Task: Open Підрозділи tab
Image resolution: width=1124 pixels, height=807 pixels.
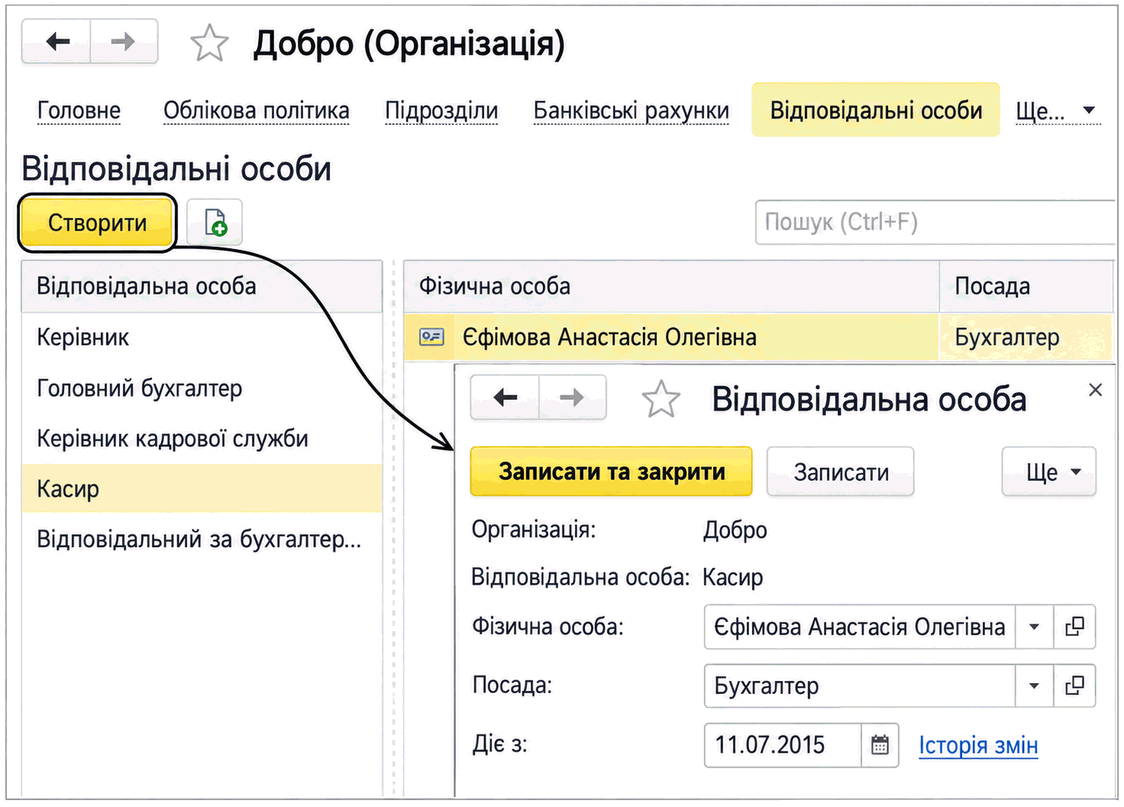Action: click(442, 110)
